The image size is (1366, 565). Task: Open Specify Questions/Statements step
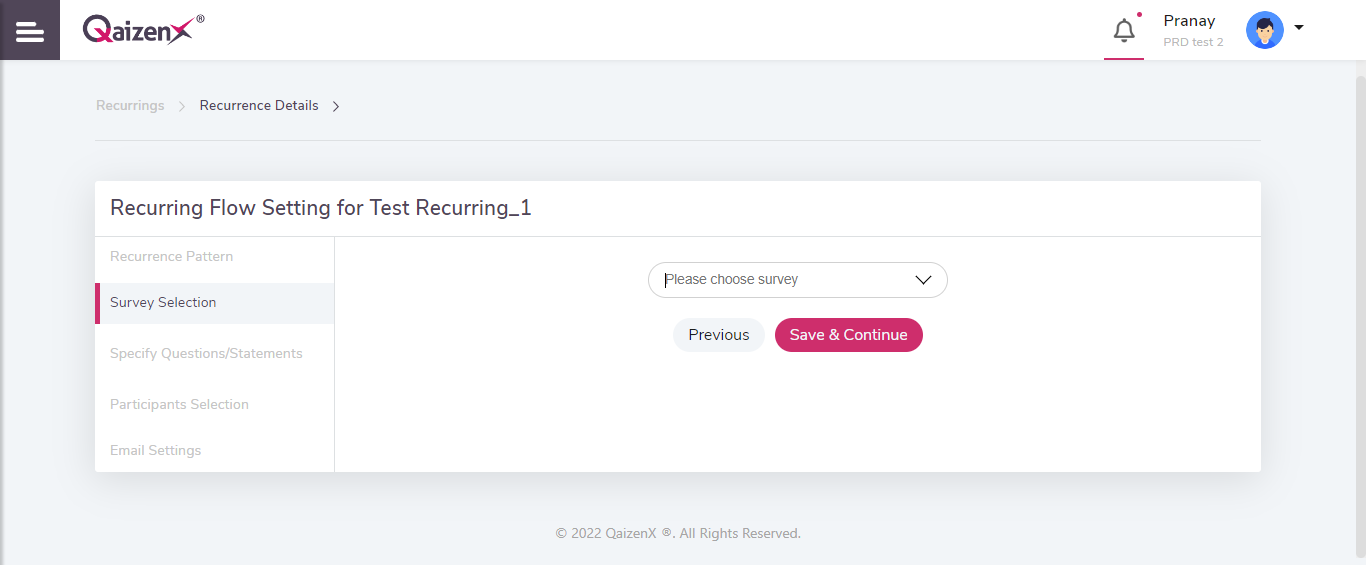coord(206,354)
